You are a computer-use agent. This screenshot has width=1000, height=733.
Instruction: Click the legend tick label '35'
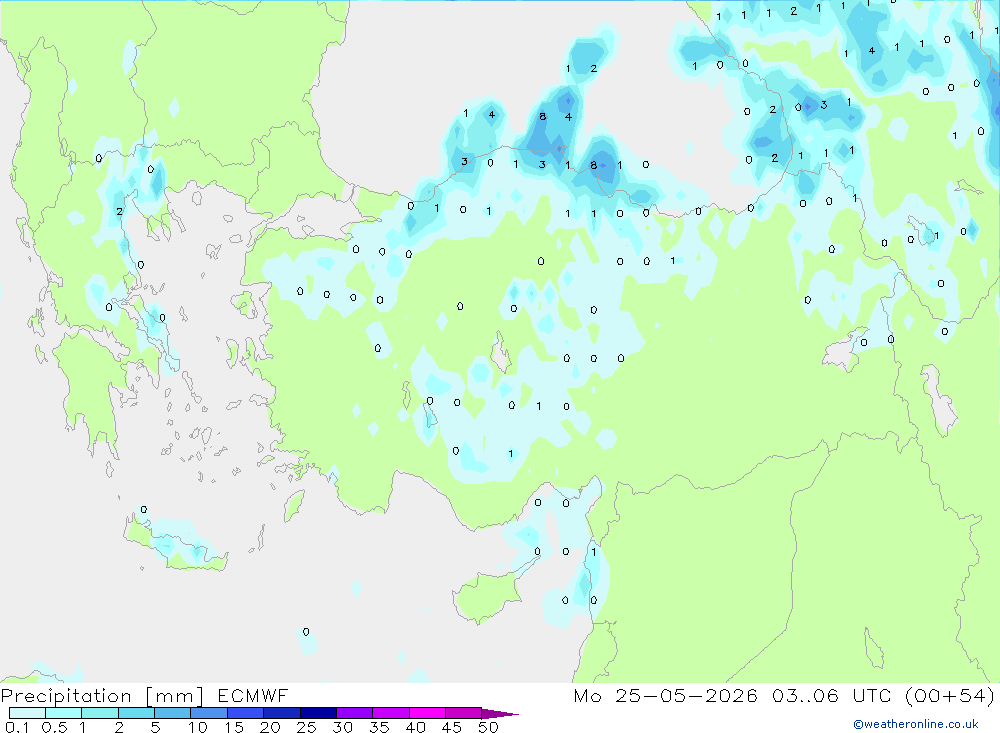pos(379,727)
